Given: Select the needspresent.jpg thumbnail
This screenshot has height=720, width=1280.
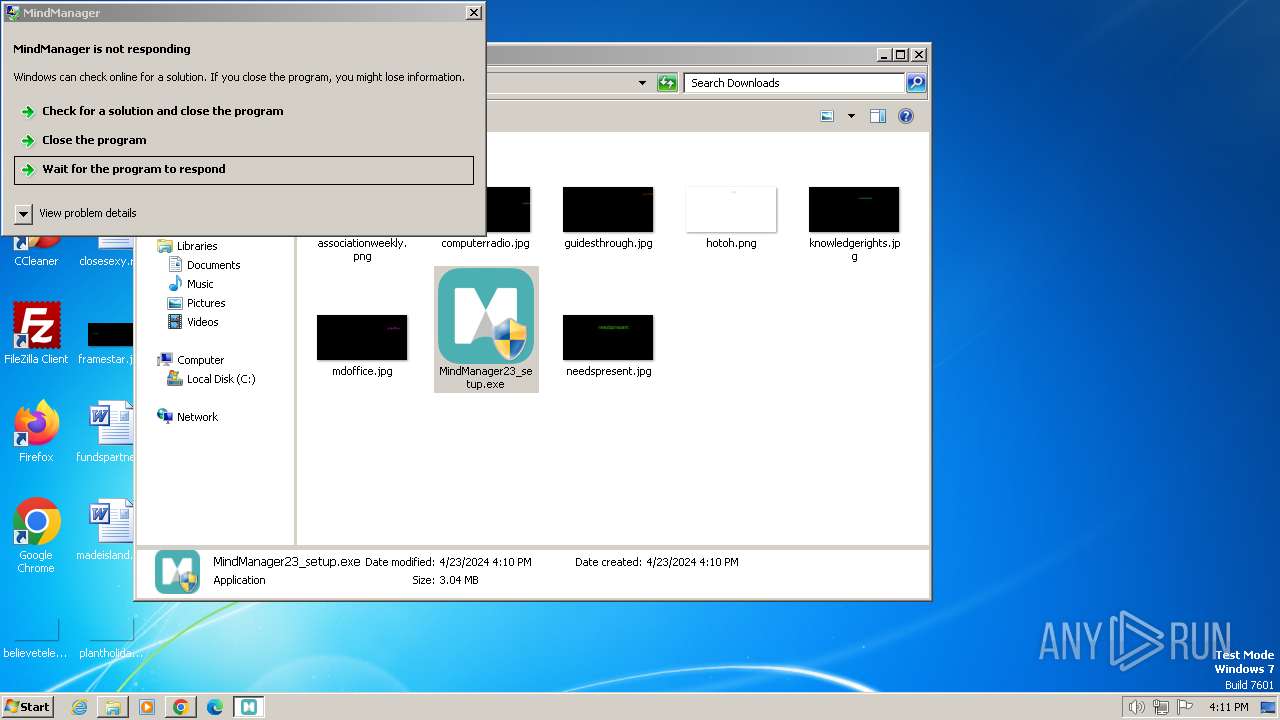Looking at the screenshot, I should pyautogui.click(x=608, y=337).
